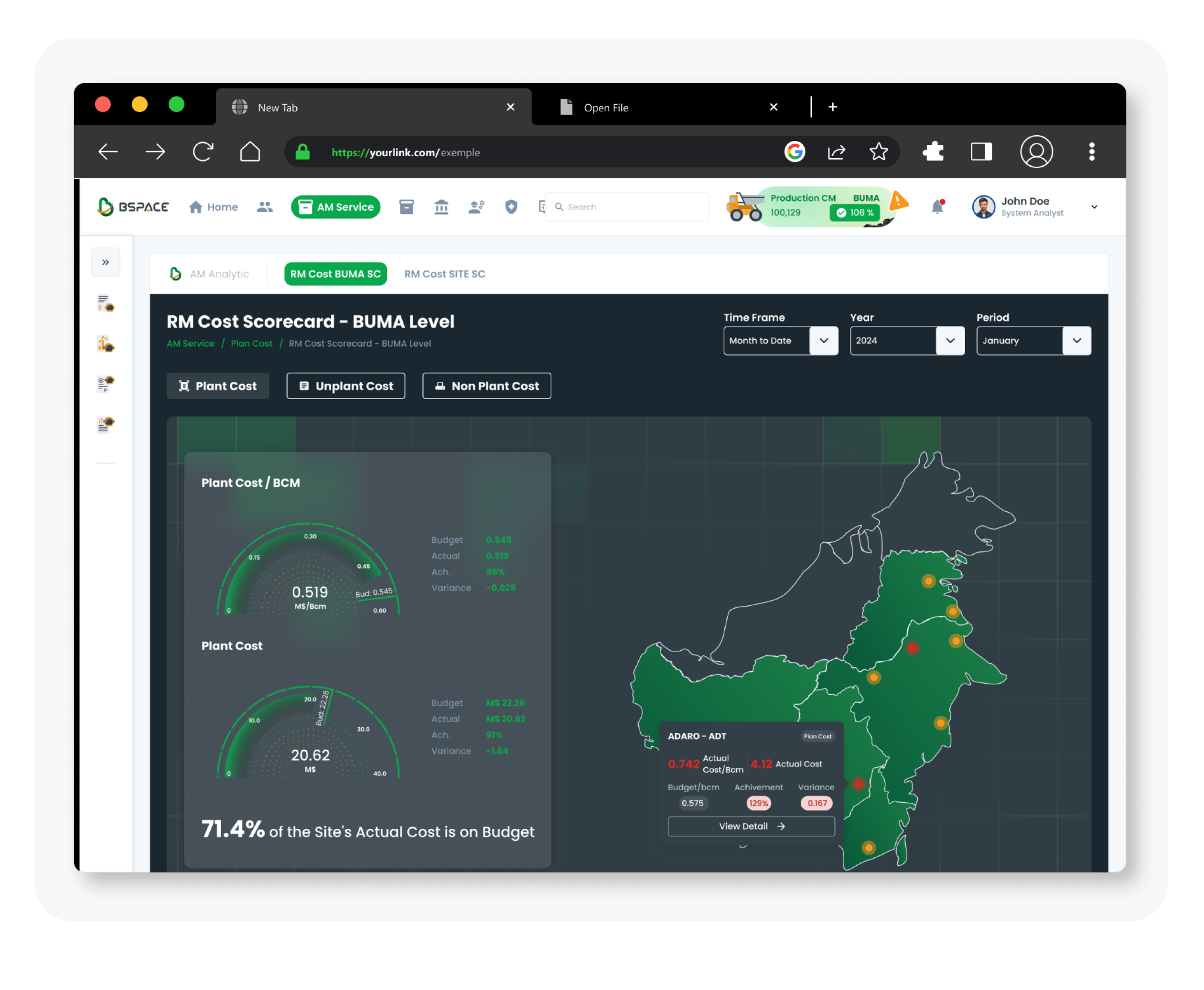Click the Plan Cost breadcrumb link
The image size is (1204, 990).
click(x=251, y=344)
